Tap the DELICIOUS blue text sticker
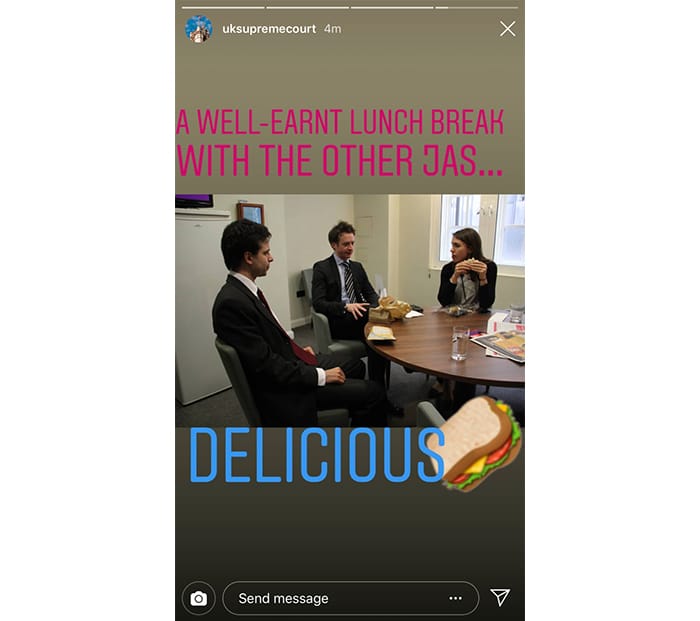The height and width of the screenshot is (621, 700). [317, 455]
